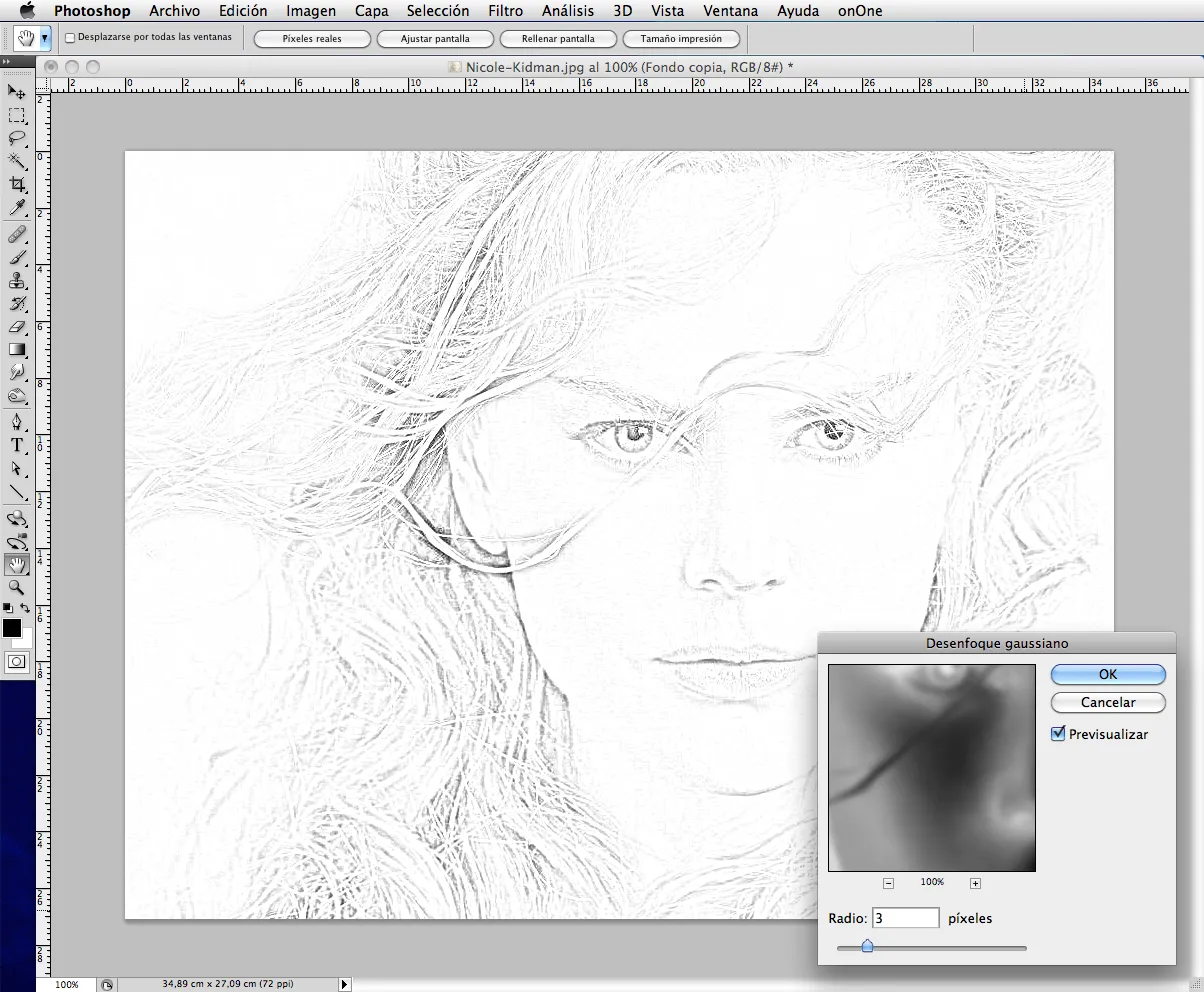Click the Píxeles reales button

[312, 39]
